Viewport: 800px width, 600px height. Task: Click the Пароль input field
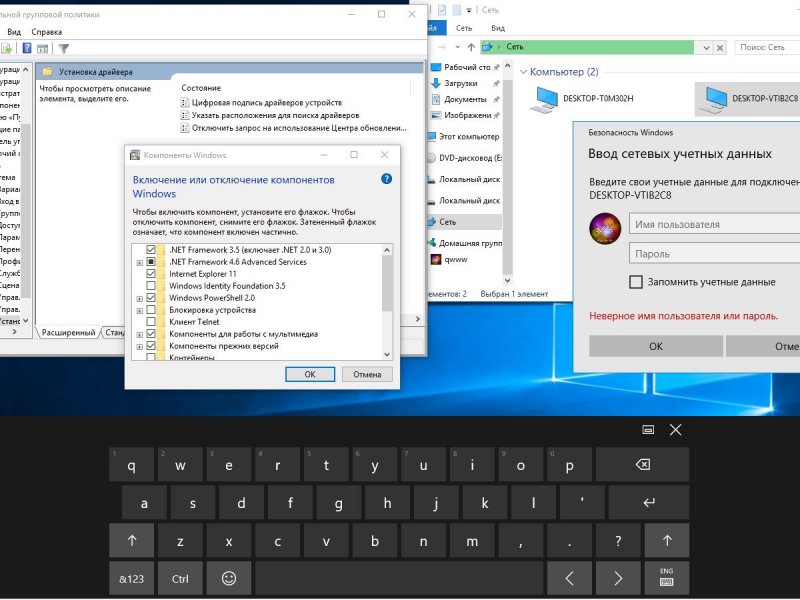(x=715, y=254)
